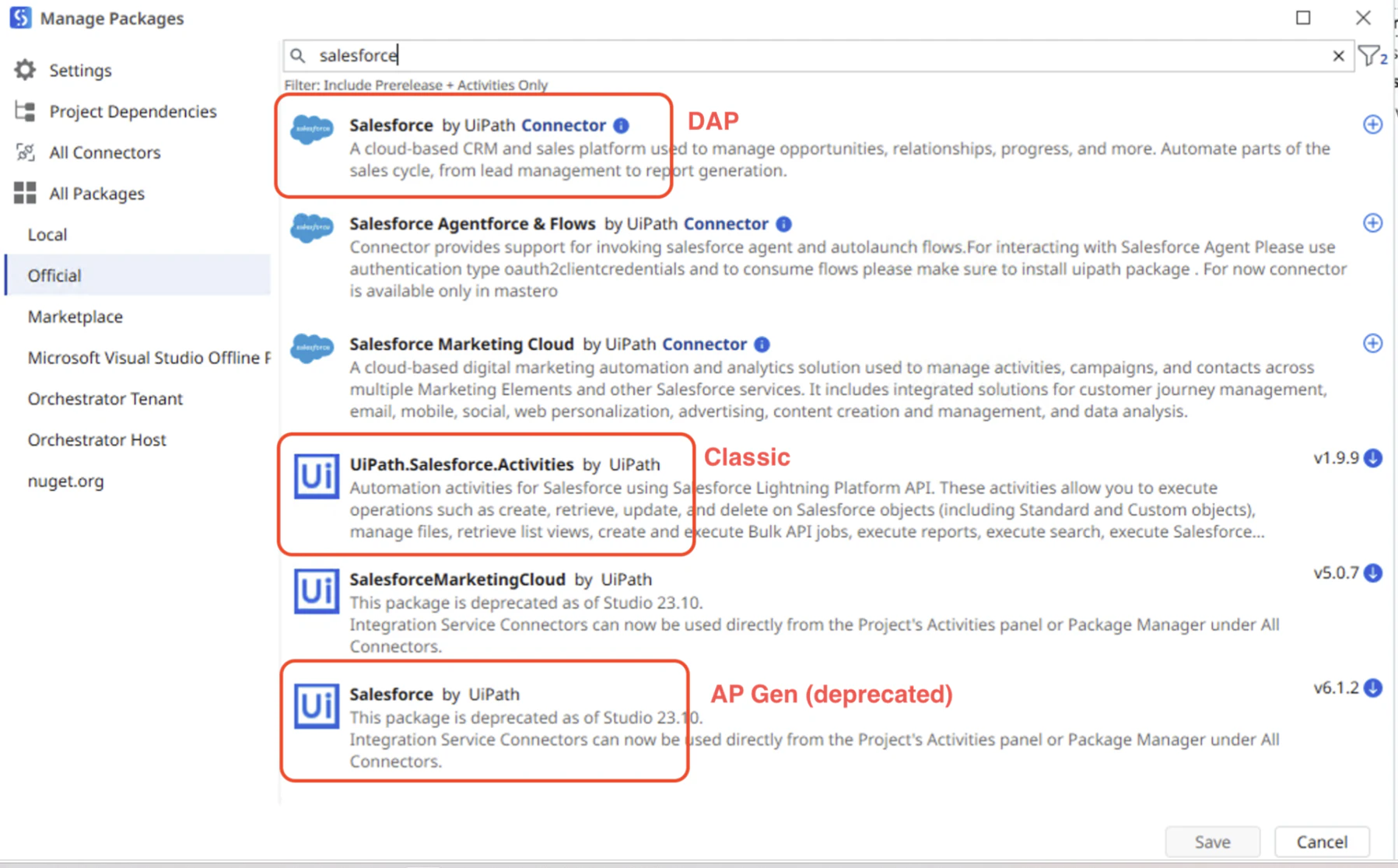The height and width of the screenshot is (868, 1398).
Task: Click Salesforce Marketing Cloud logo icon
Action: coord(312,348)
